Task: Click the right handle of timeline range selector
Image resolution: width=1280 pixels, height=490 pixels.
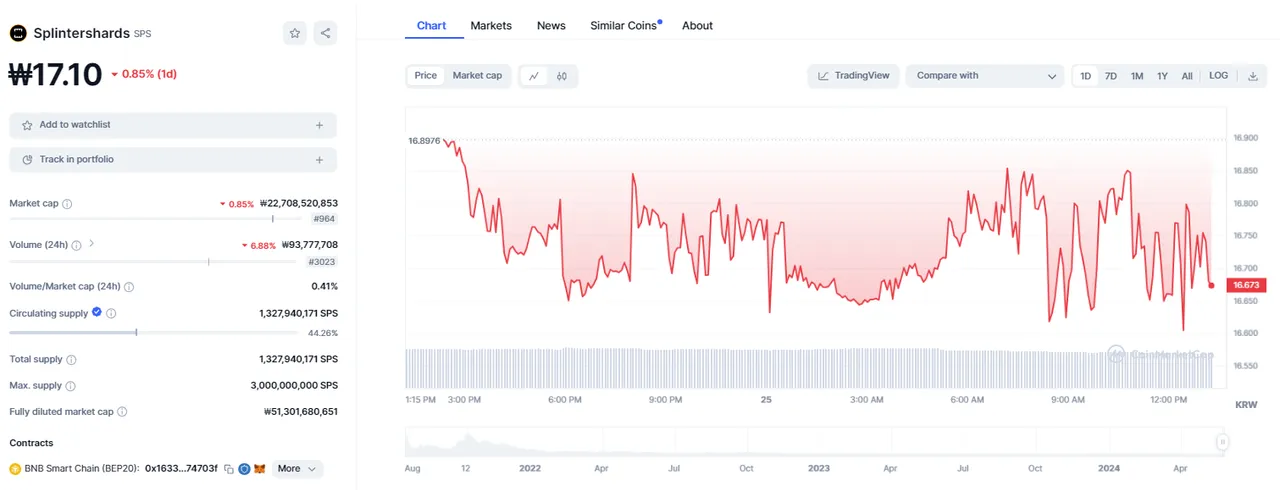Action: point(1221,442)
